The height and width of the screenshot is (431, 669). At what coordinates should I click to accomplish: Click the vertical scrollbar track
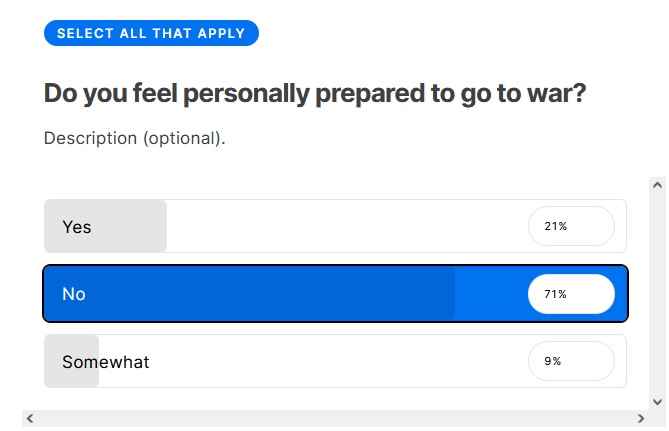coord(657,300)
